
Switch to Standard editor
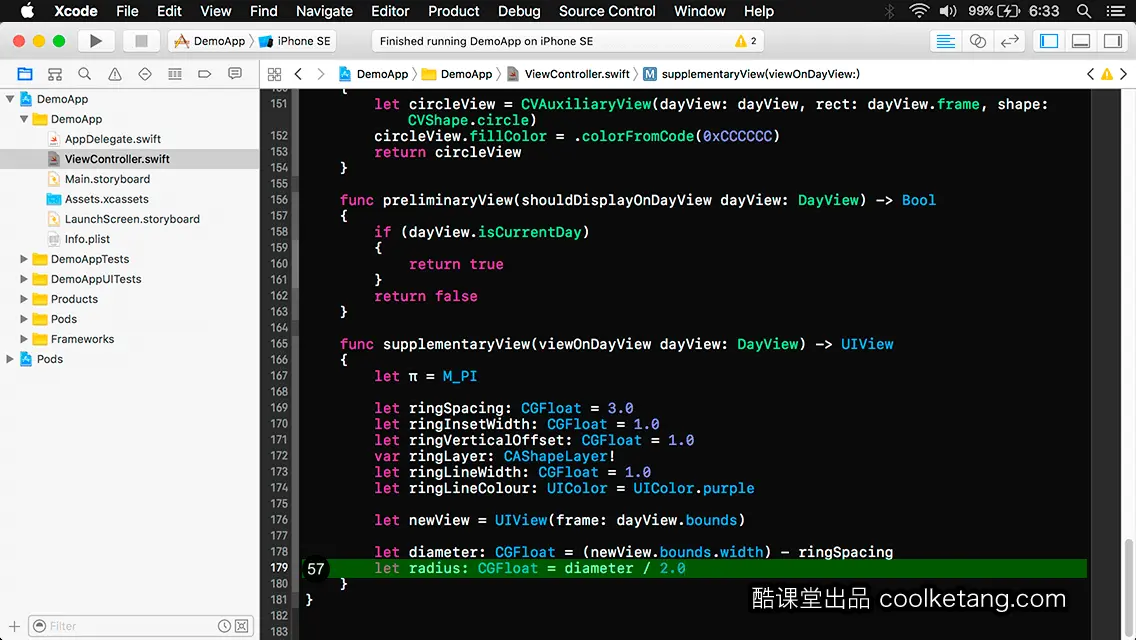[x=945, y=41]
